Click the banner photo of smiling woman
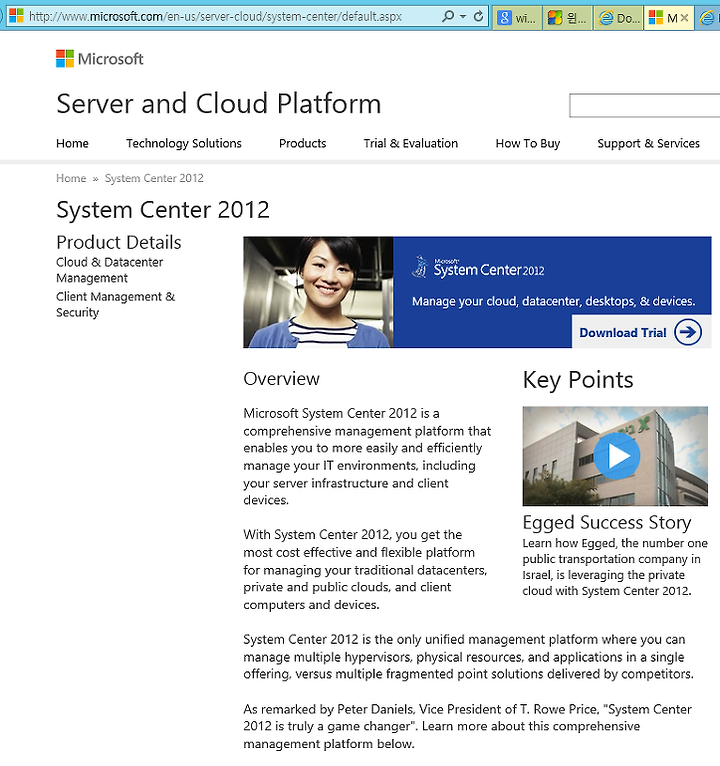720x766 pixels. point(318,292)
